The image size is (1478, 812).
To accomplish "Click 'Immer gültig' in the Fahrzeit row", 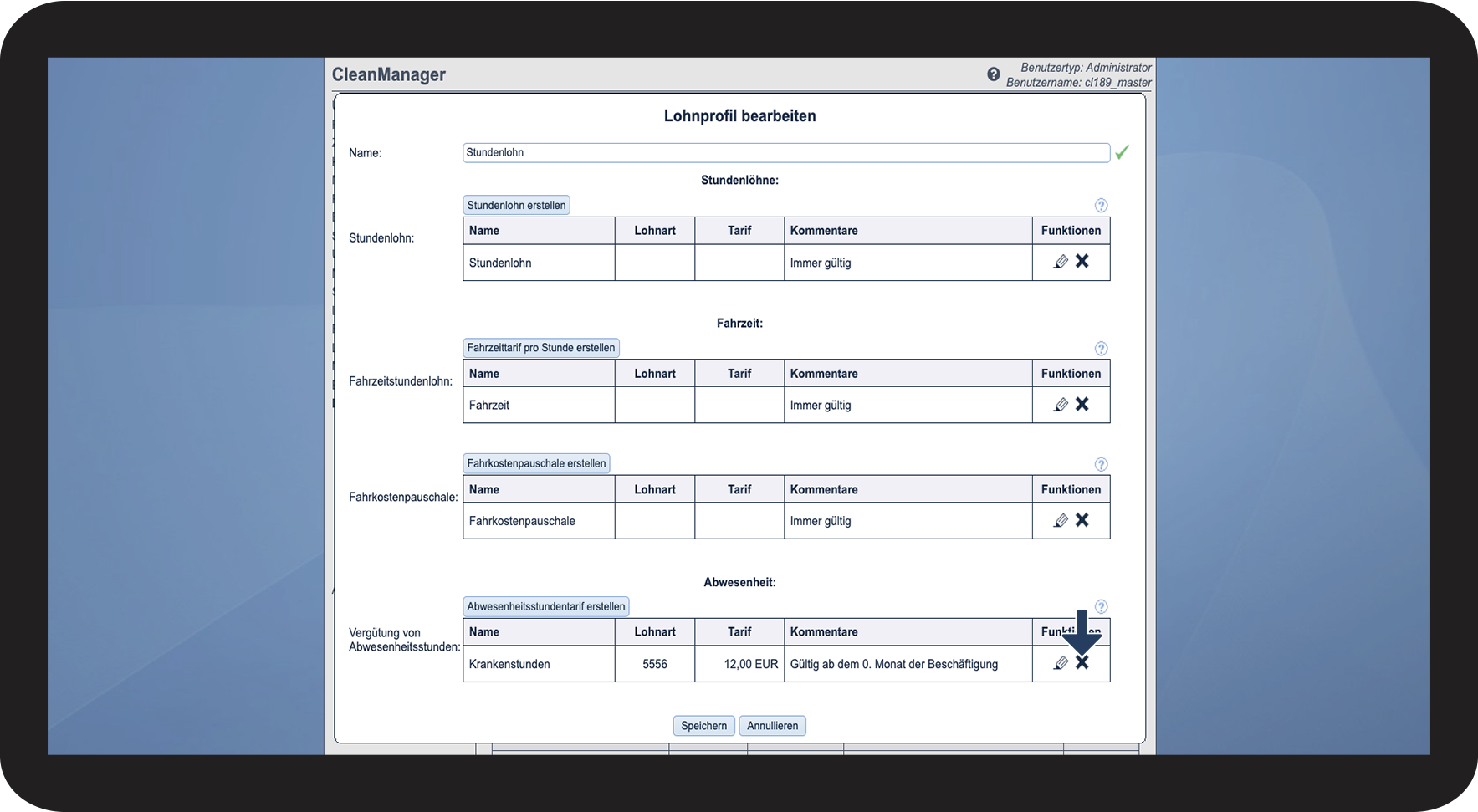I will click(x=821, y=406).
